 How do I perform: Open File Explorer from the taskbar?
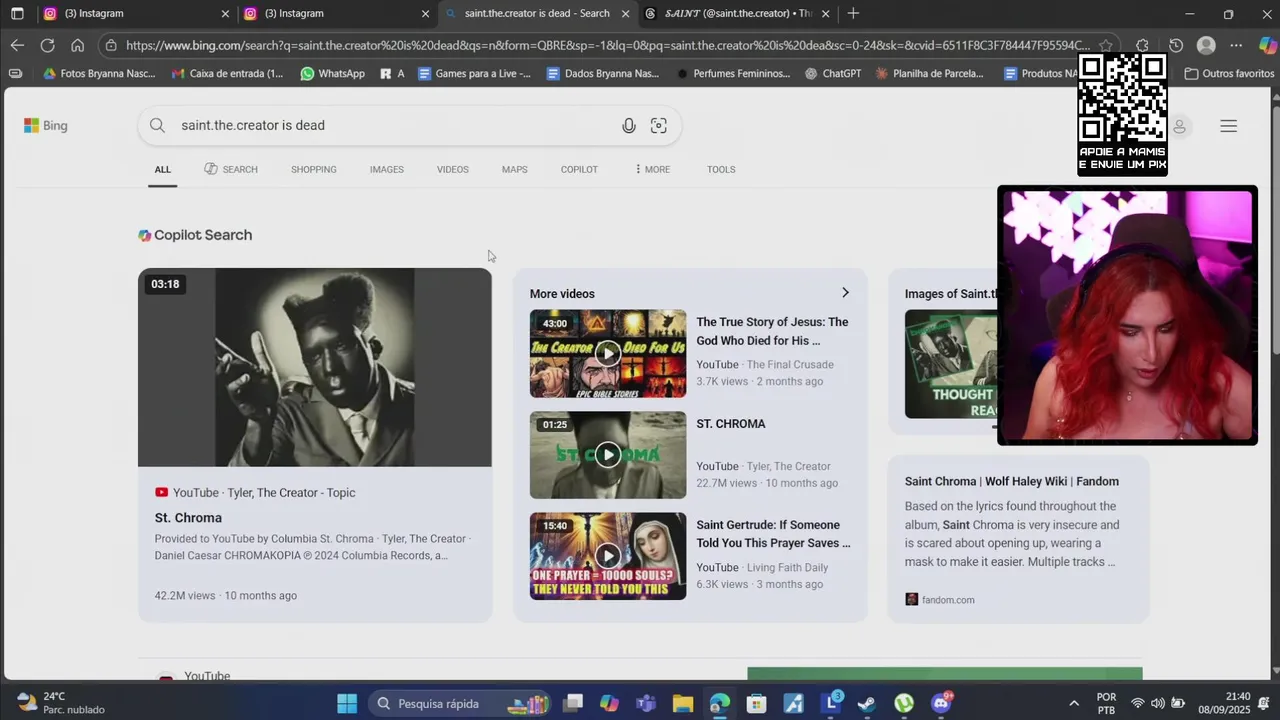click(683, 703)
